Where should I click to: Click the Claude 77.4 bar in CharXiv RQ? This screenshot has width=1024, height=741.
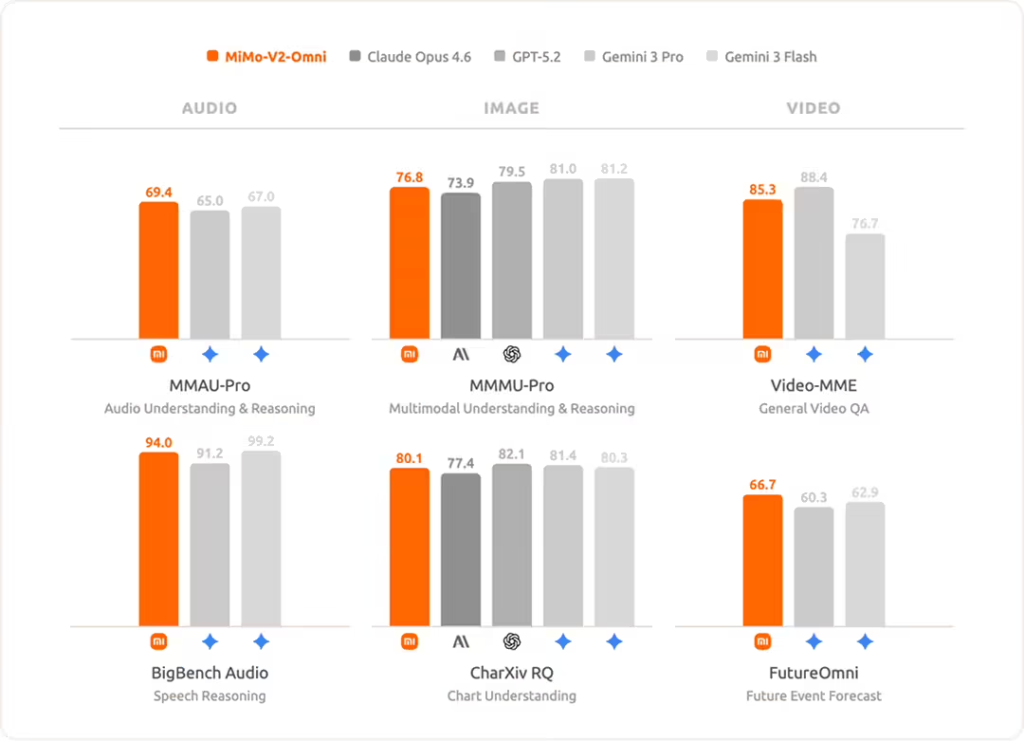point(460,550)
